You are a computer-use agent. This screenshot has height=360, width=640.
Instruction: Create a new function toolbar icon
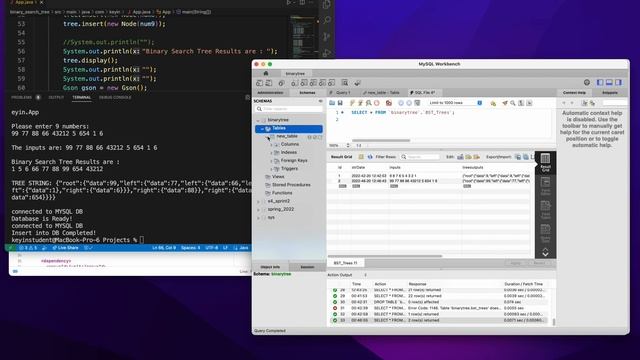332,83
